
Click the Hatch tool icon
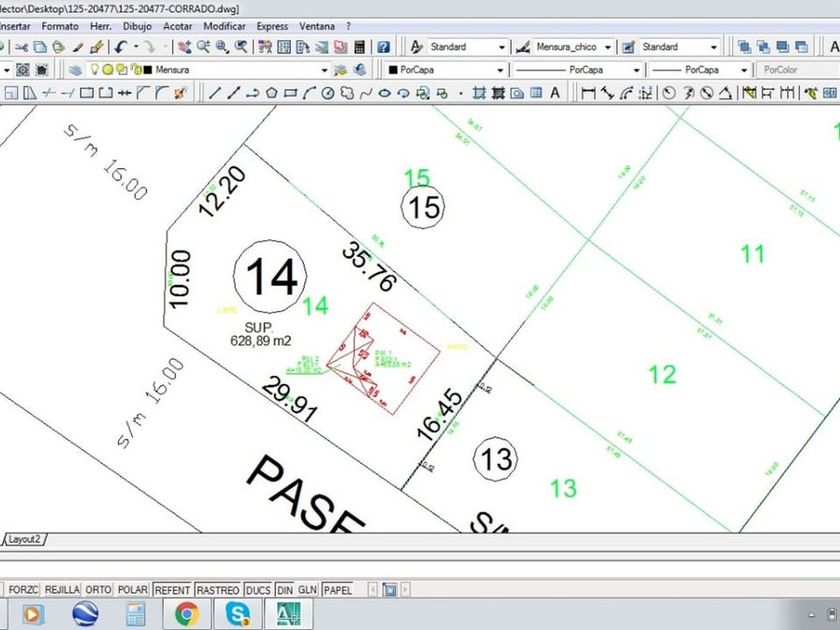click(x=479, y=93)
